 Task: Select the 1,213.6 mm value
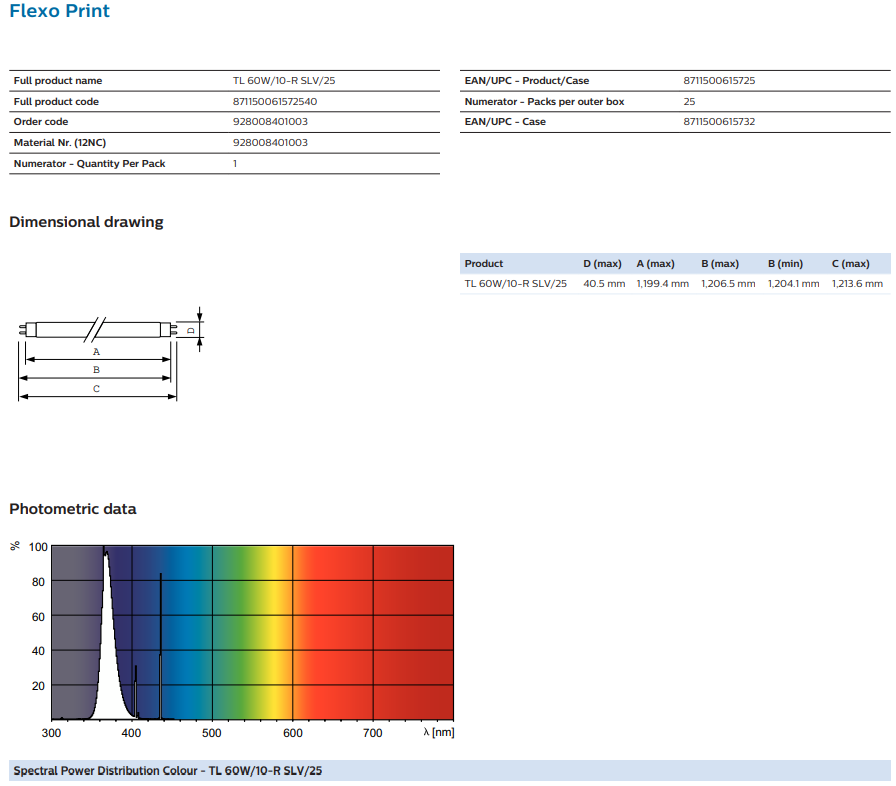click(x=857, y=284)
